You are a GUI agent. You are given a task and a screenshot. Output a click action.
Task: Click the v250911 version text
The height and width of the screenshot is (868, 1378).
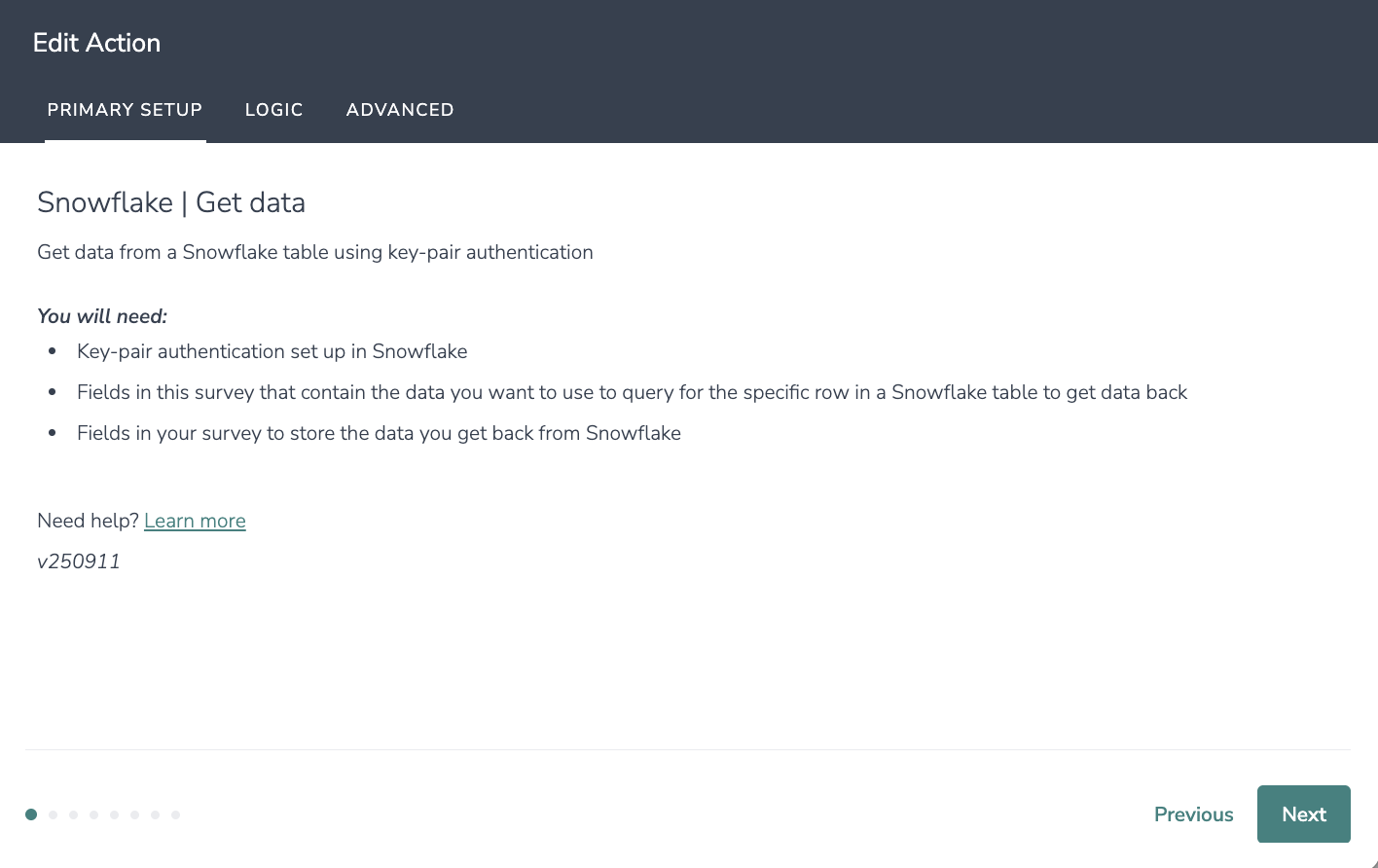(x=79, y=561)
